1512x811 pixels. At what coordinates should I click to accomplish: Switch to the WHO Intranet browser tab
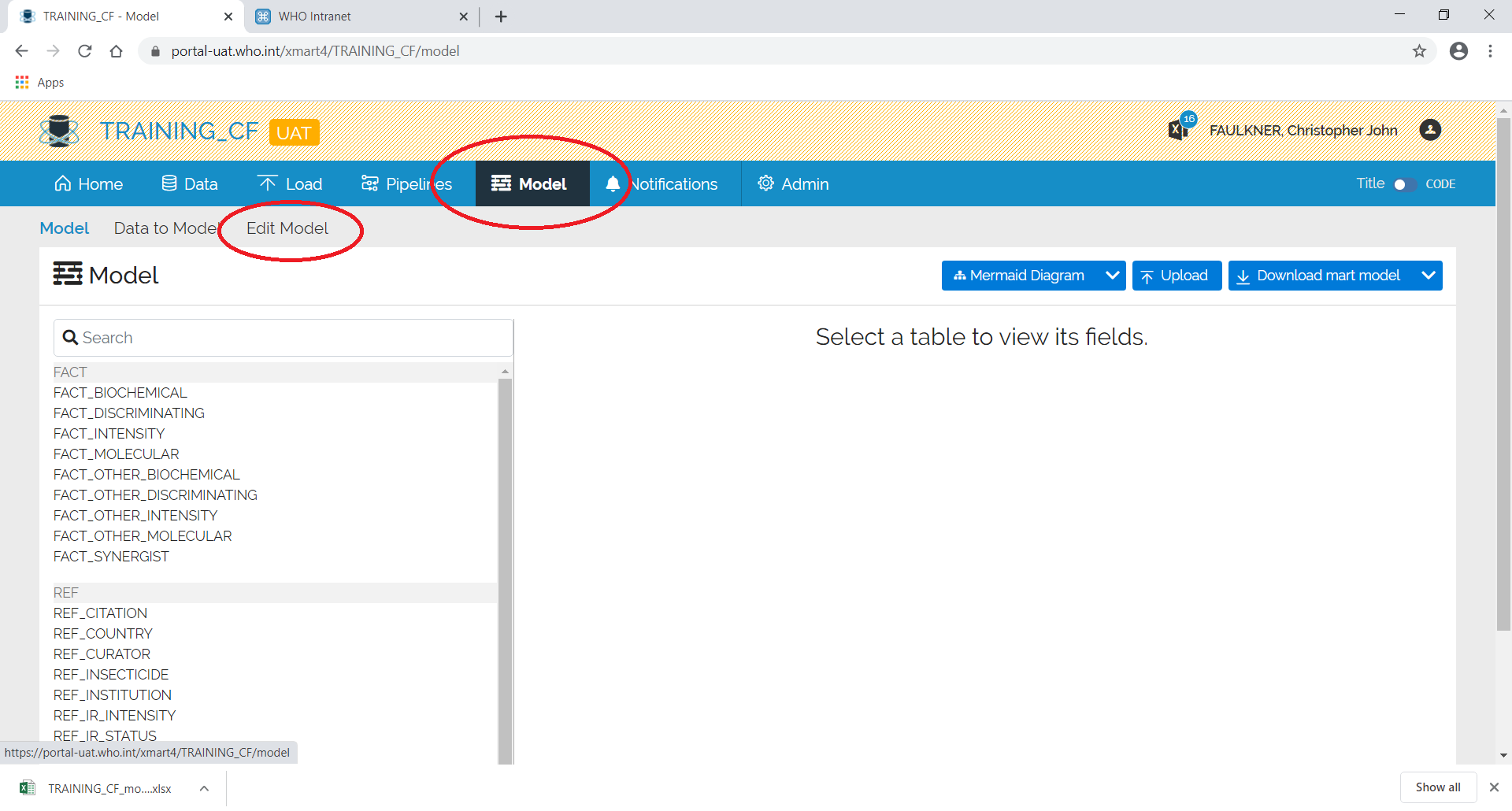tap(362, 17)
